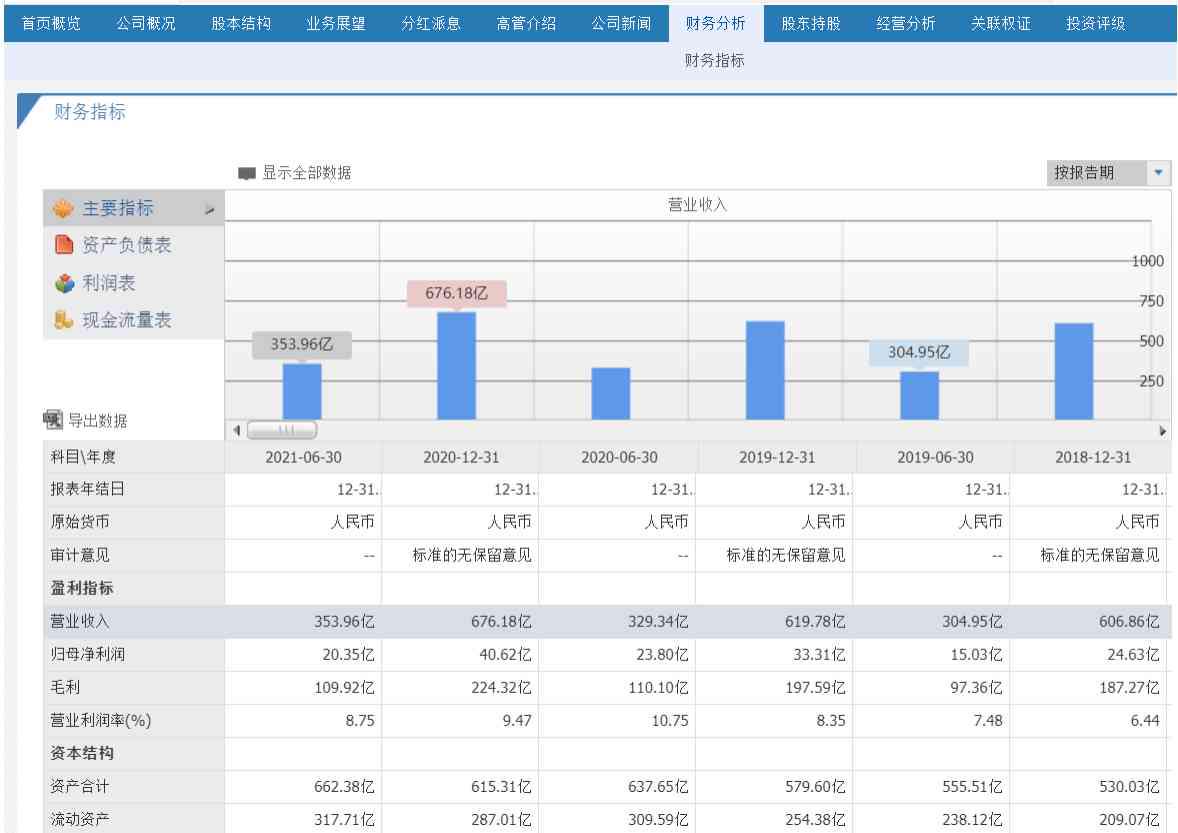Expand the 主要指标 side arrow
The image size is (1178, 833).
209,210
